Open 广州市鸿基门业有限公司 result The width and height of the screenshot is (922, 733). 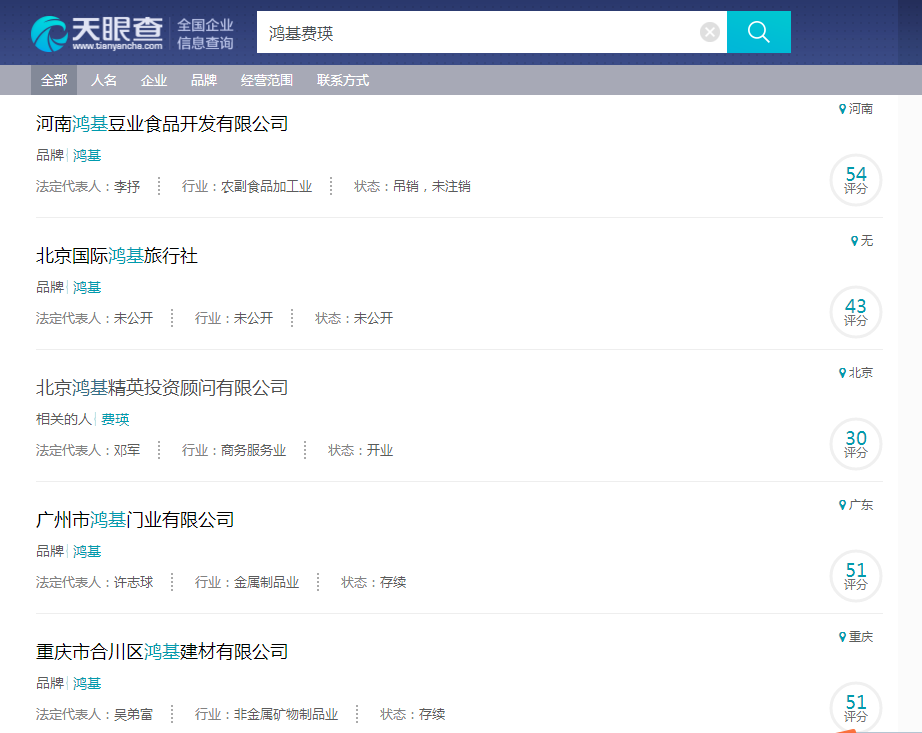(x=135, y=520)
